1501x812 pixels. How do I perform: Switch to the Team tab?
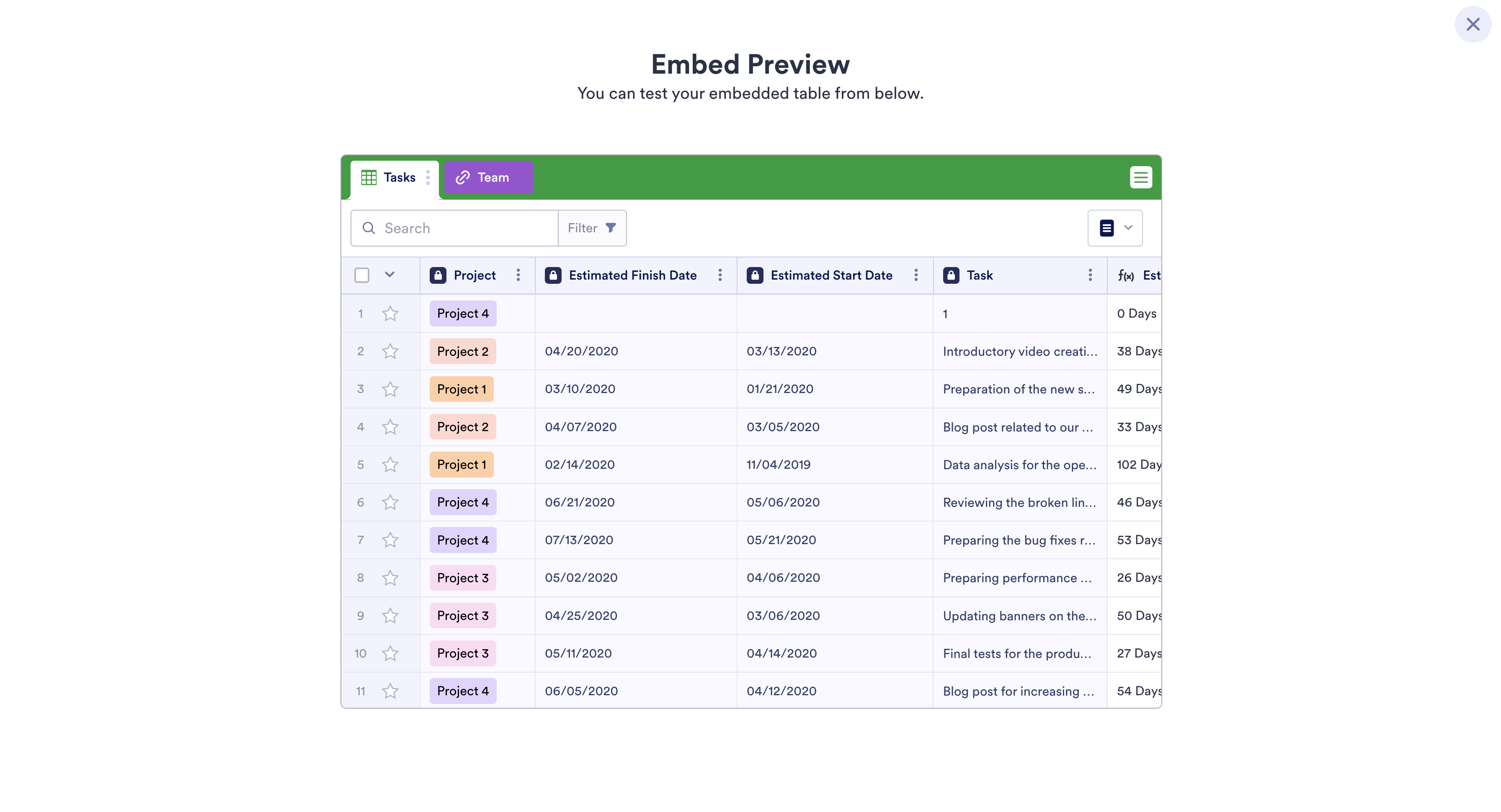(488, 177)
